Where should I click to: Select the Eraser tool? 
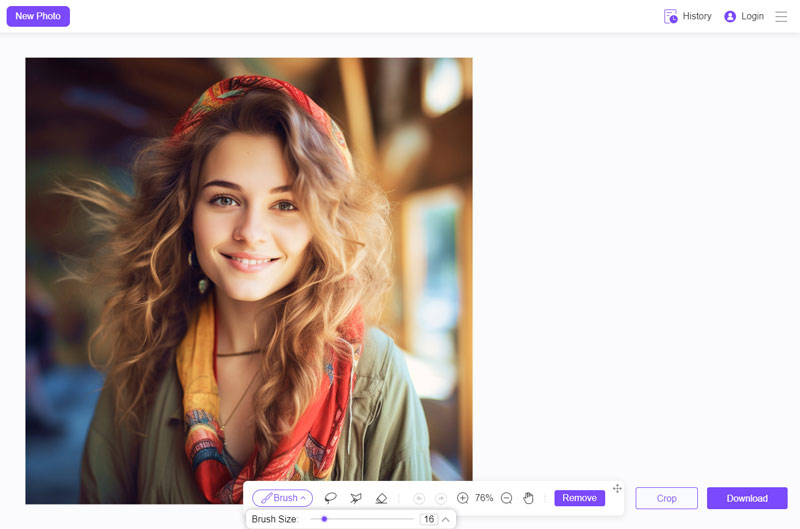pos(381,498)
